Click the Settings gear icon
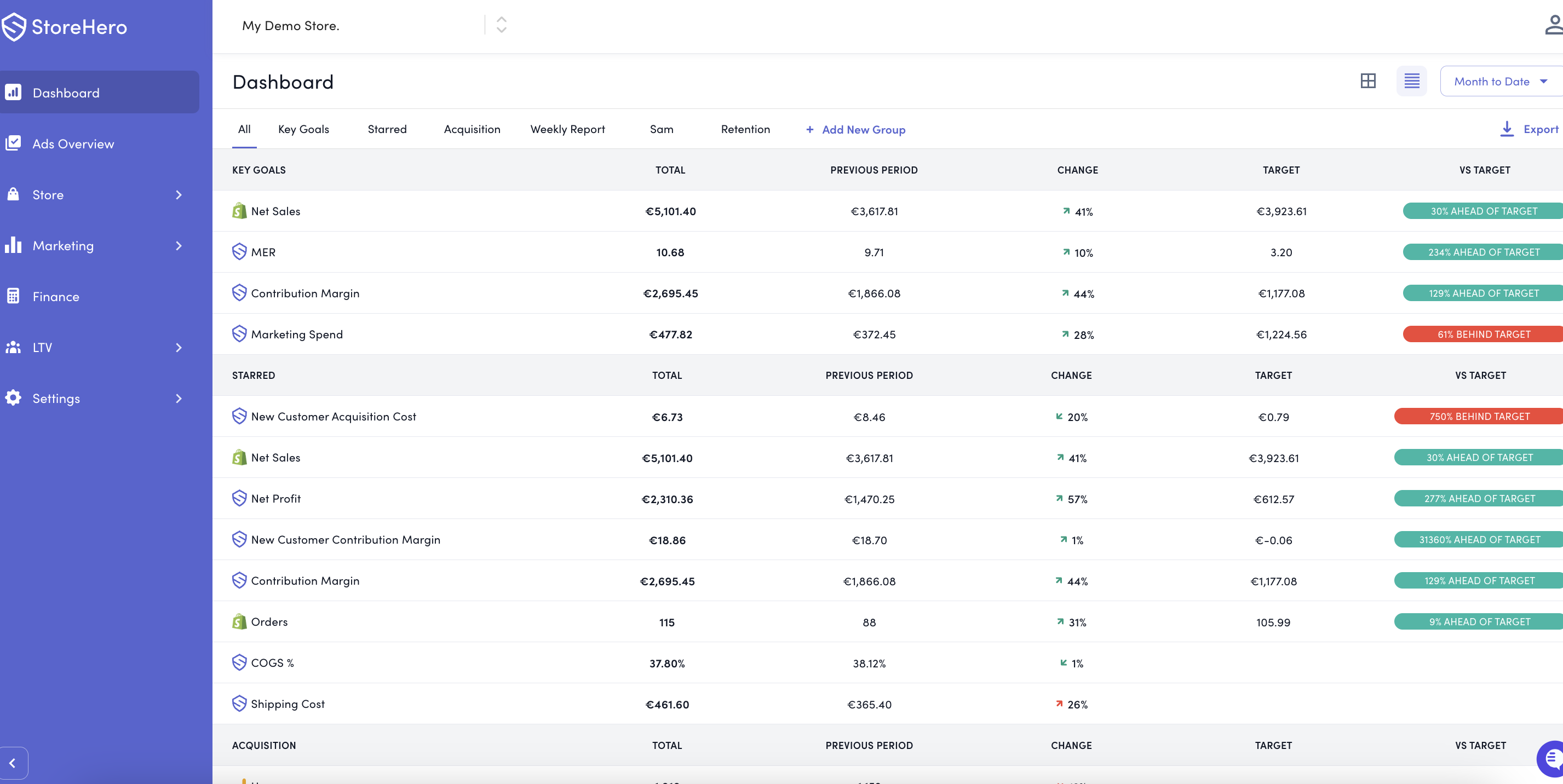The height and width of the screenshot is (784, 1563). click(x=13, y=398)
